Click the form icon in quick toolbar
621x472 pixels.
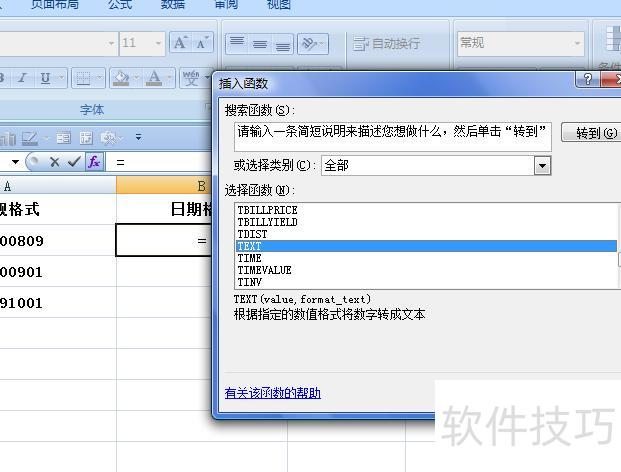(63, 138)
